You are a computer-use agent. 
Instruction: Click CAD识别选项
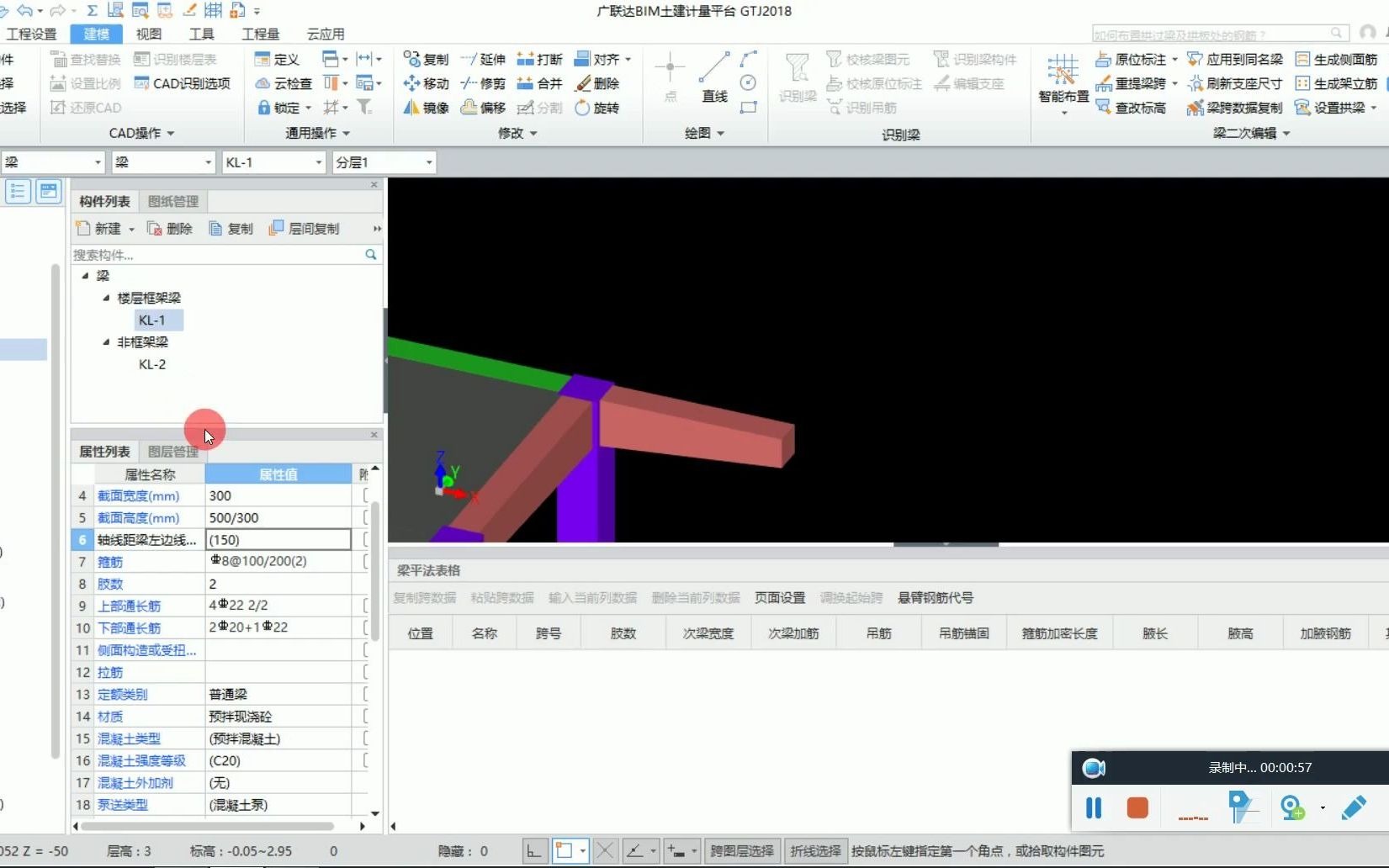coord(182,83)
